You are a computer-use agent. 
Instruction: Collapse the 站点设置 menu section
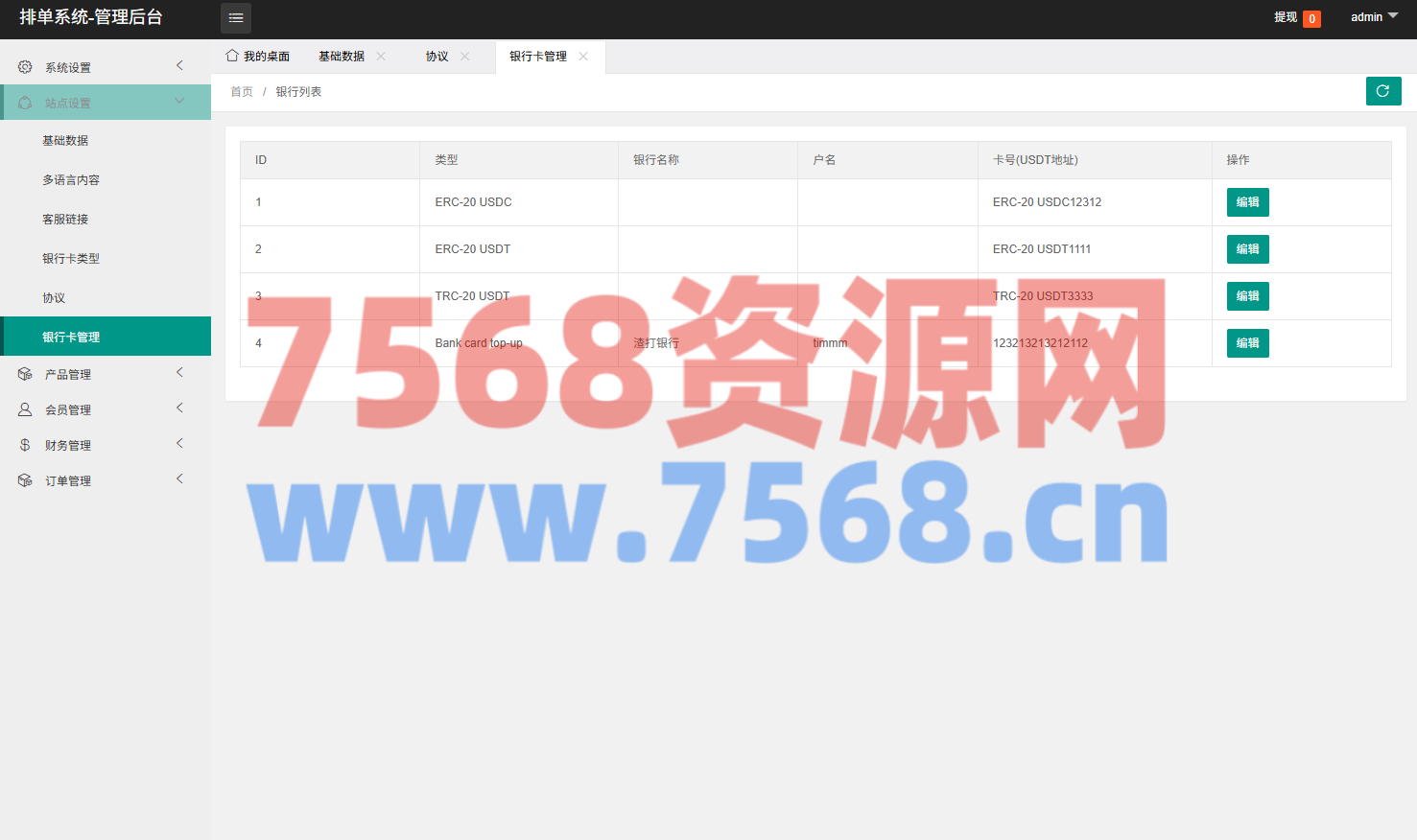(179, 101)
